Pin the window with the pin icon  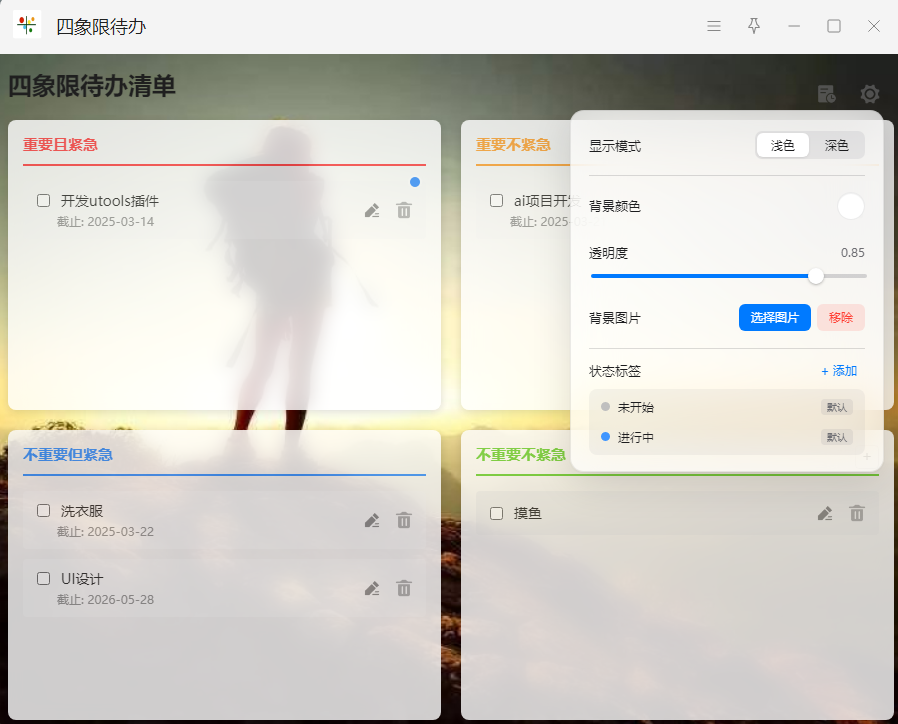(x=754, y=26)
